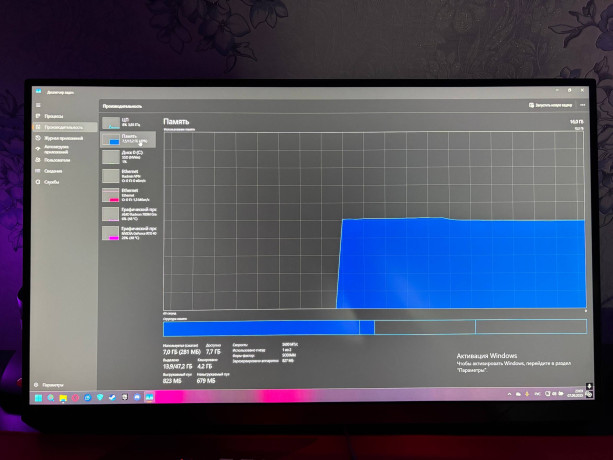Image resolution: width=613 pixels, height=460 pixels.
Task: Toggle the hamburger navigation menu
Action: click(38, 105)
